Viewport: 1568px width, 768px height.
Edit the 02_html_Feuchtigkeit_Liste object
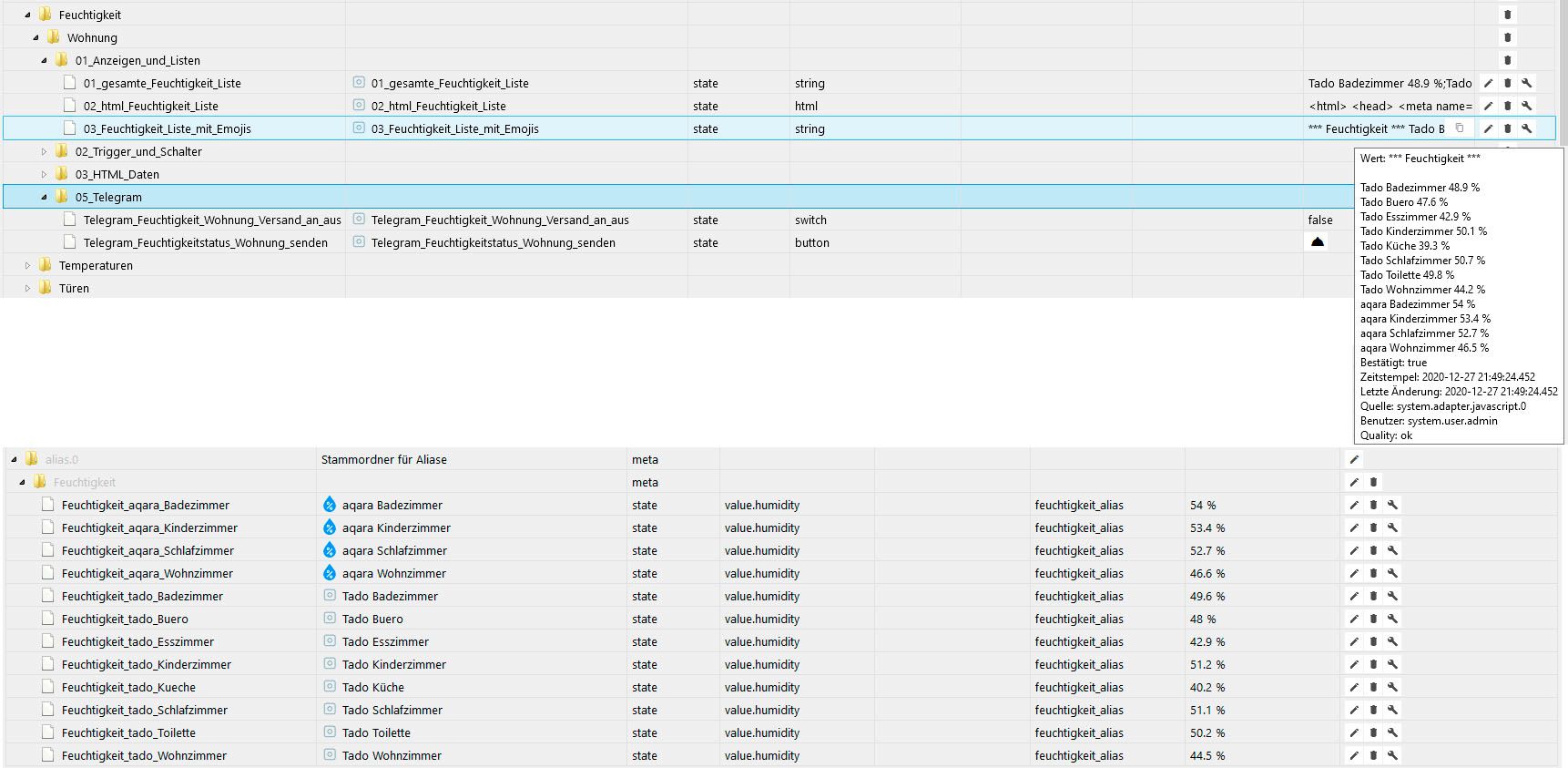click(1488, 106)
